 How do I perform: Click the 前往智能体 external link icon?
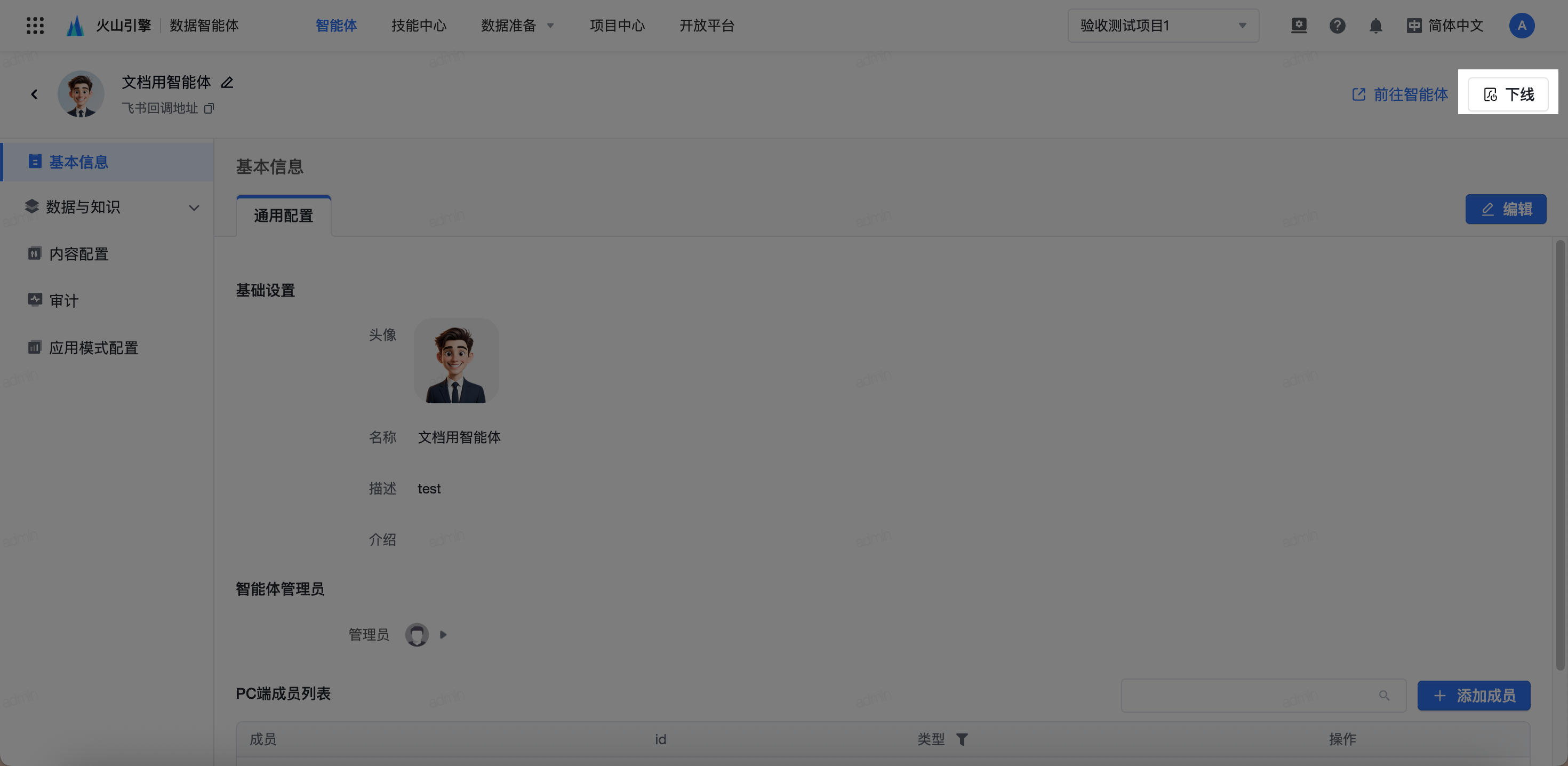pos(1358,94)
